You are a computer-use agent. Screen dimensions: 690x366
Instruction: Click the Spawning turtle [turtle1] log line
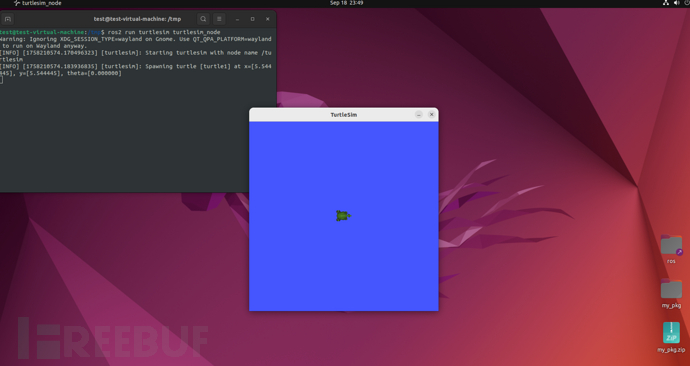pyautogui.click(x=136, y=70)
